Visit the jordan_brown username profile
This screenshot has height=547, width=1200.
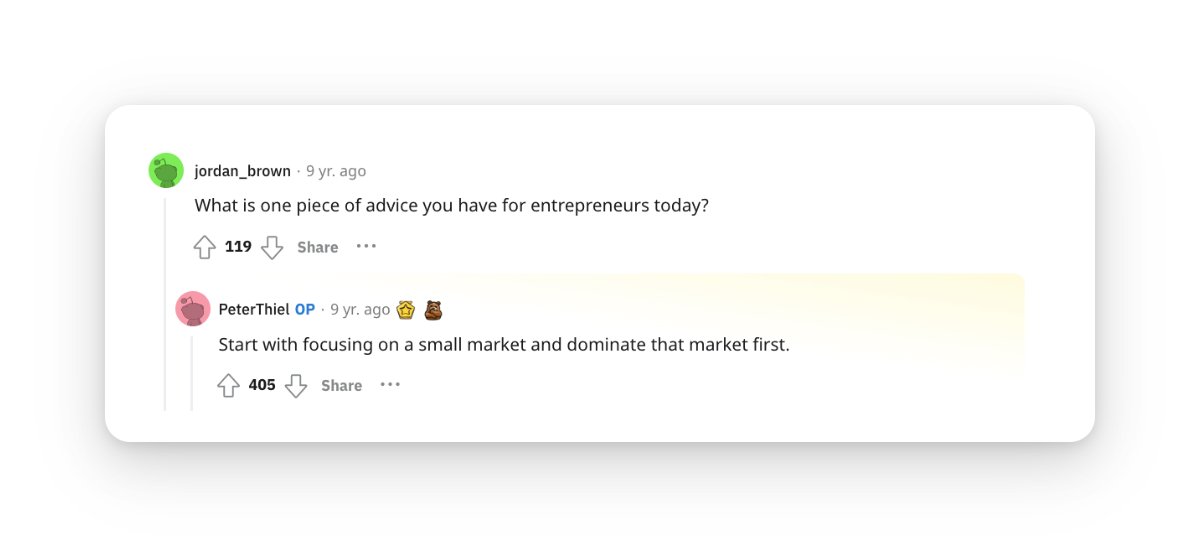pyautogui.click(x=243, y=171)
